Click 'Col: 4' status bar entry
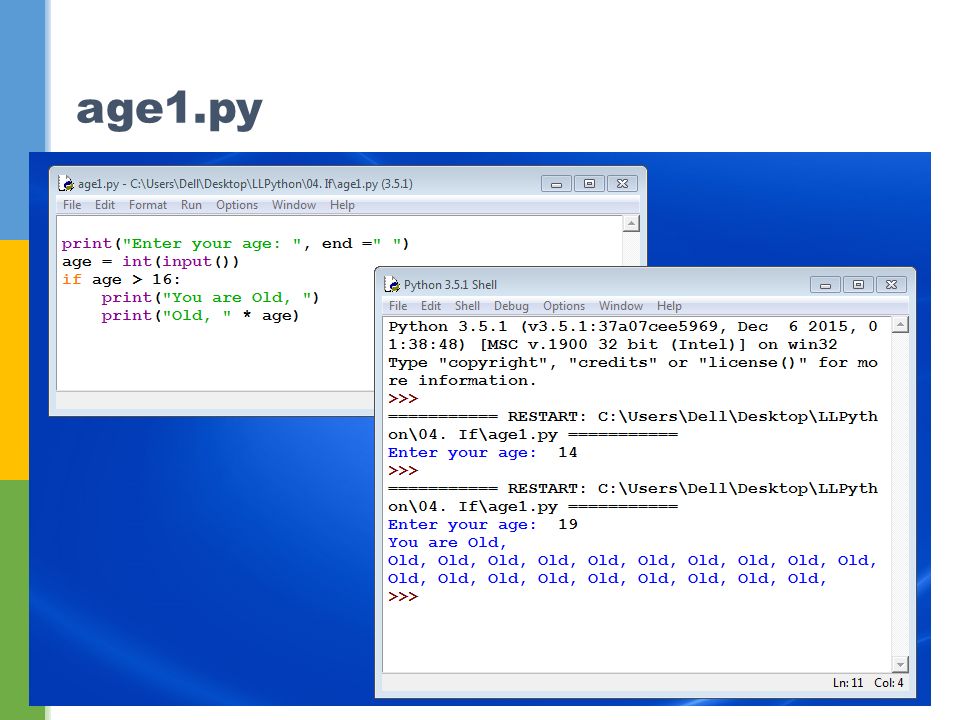 889,683
